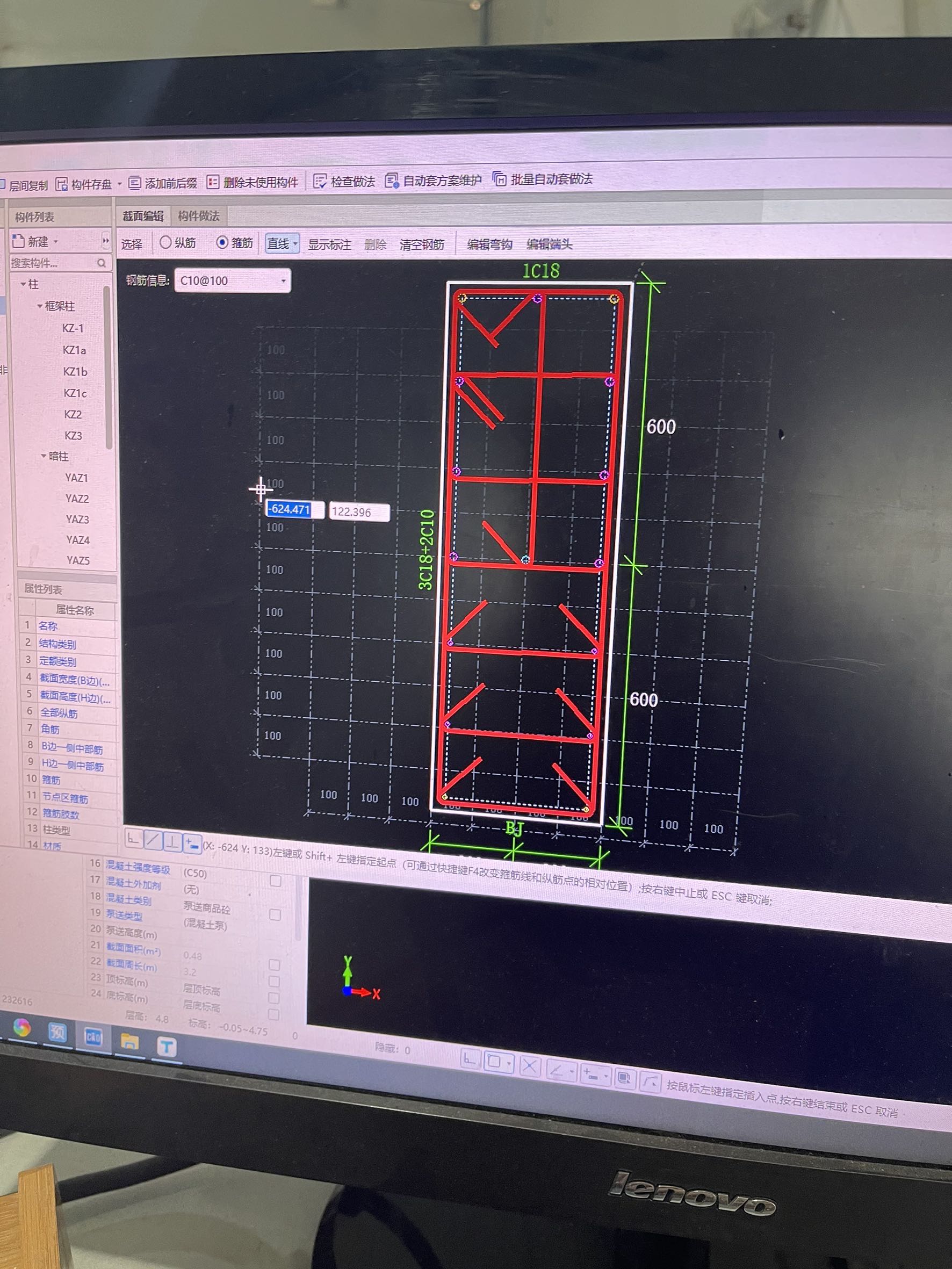Viewport: 952px width, 1269px height.
Task: Tick checkbox for 截面面积 row
Action: pyautogui.click(x=275, y=965)
